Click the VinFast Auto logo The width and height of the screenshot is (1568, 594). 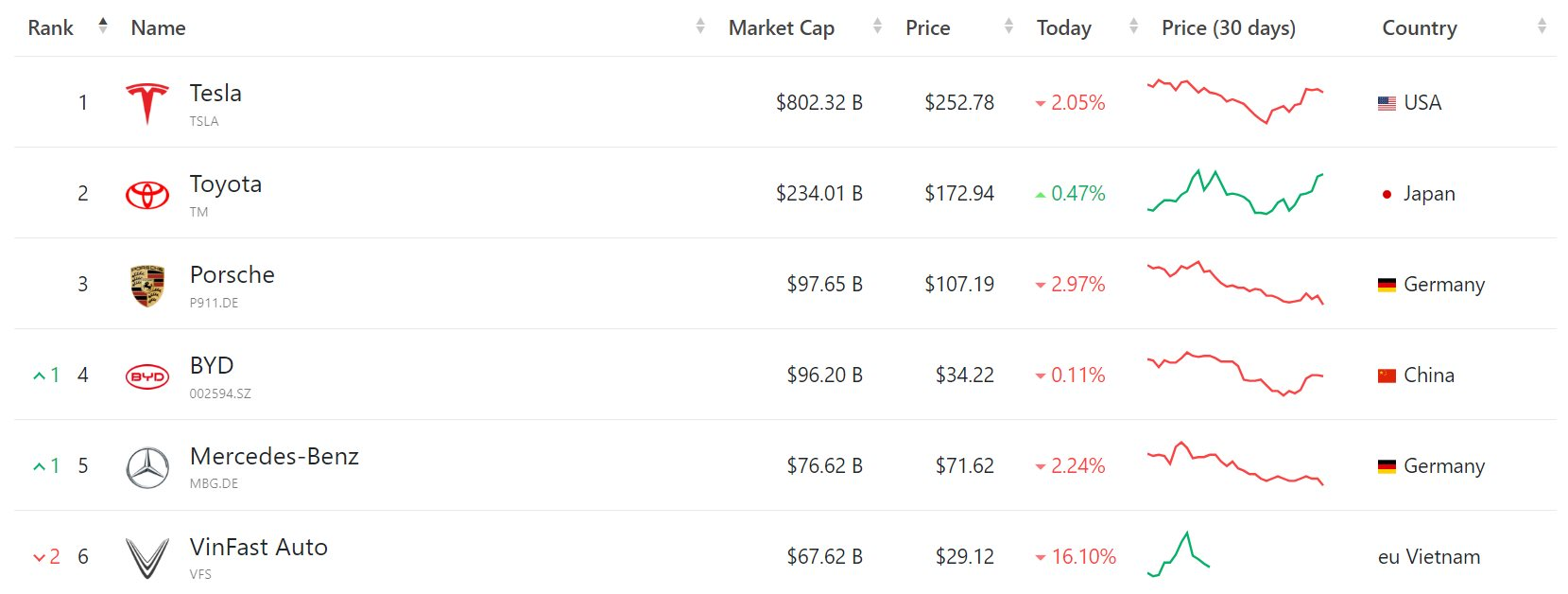(x=147, y=557)
